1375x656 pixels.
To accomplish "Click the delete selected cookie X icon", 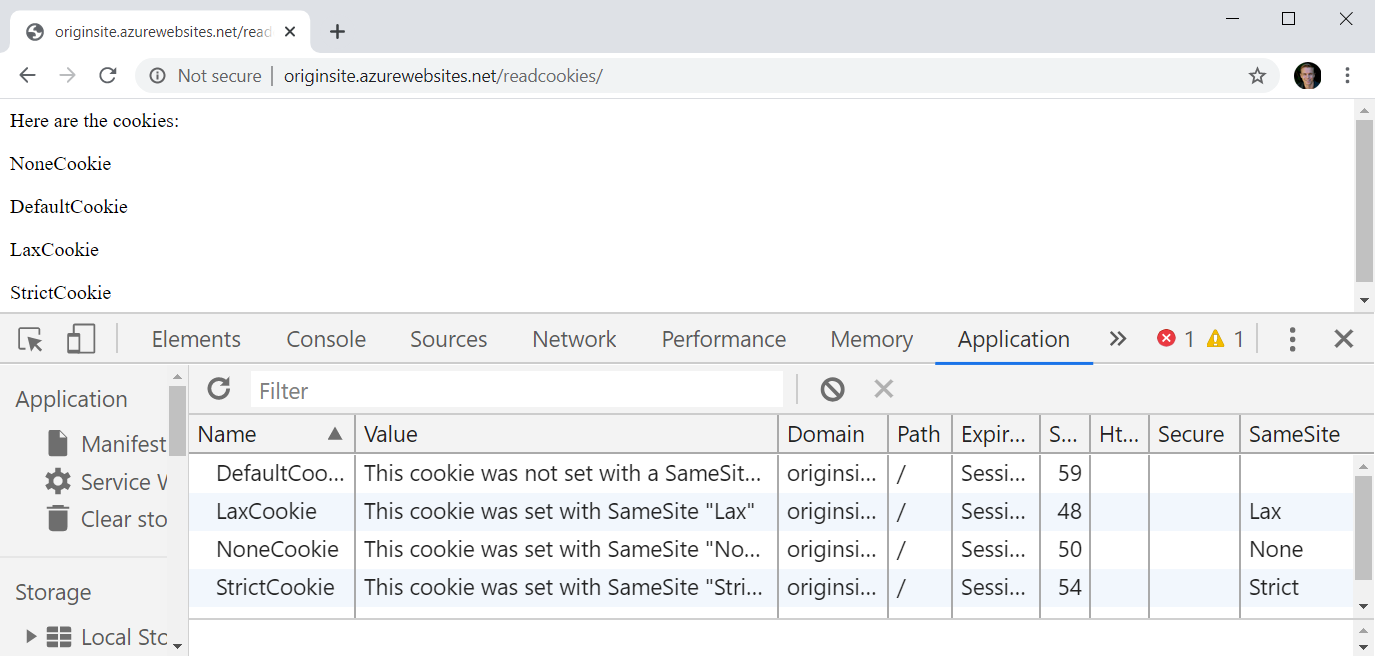I will tap(883, 389).
